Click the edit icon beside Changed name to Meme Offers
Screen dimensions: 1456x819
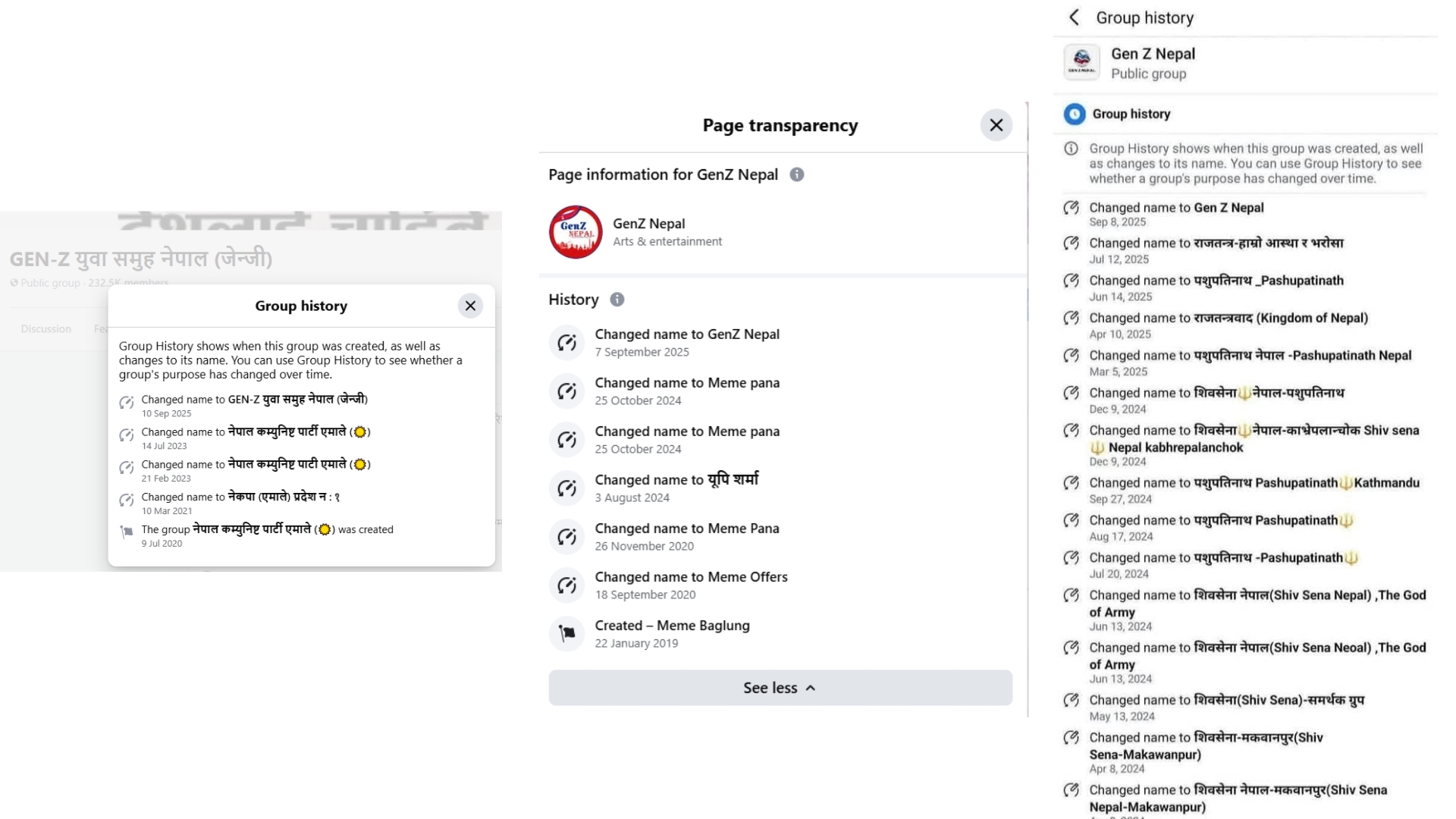[566, 585]
